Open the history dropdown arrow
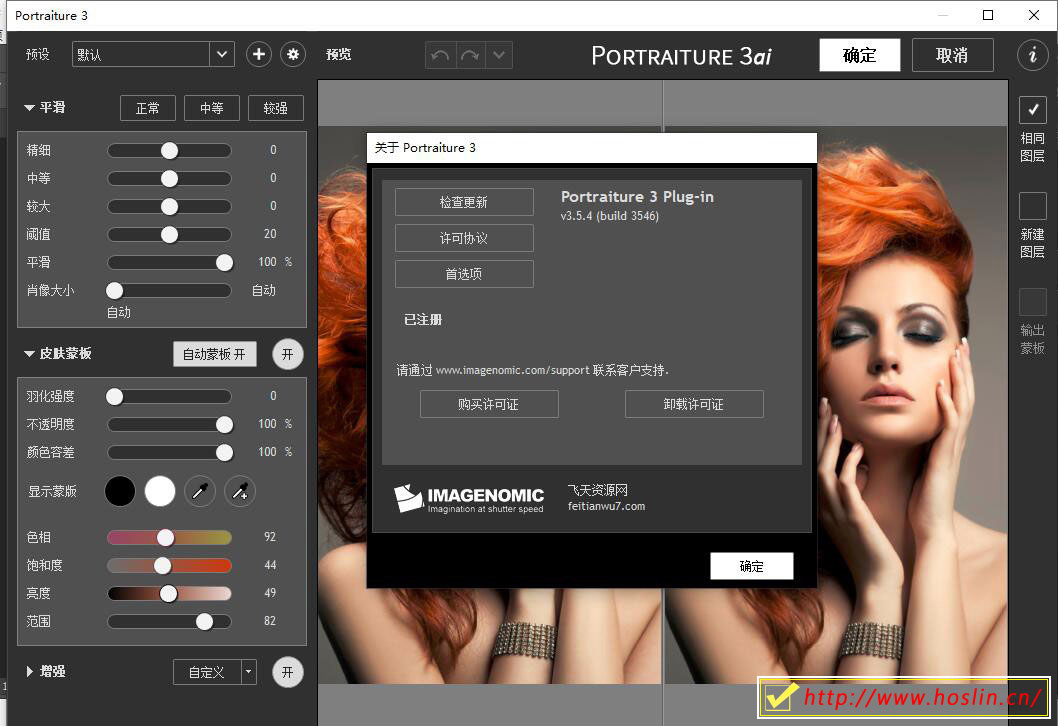The image size is (1058, 726). pos(499,55)
